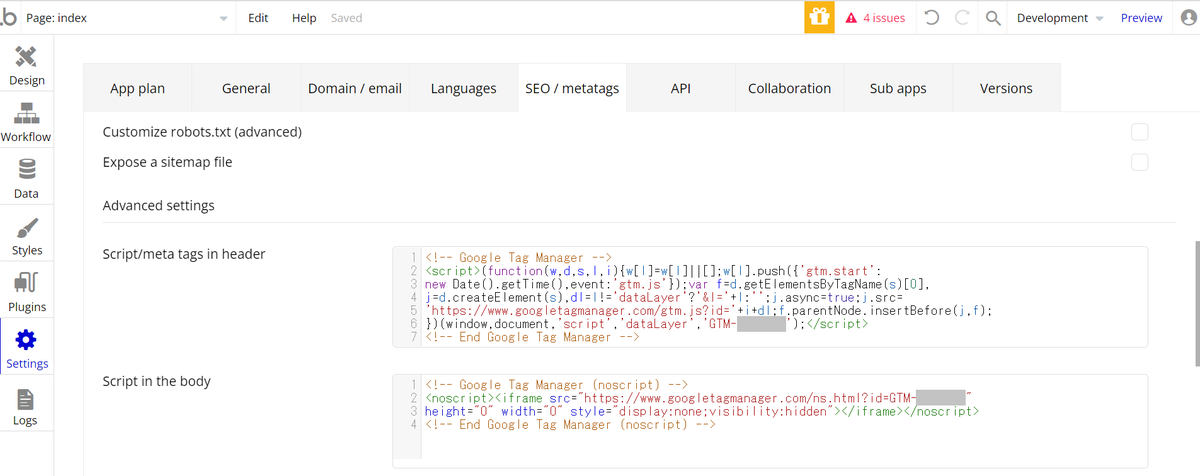Screen dimensions: 1200x476
Task: Open the Design tab in sidebar
Action: (26, 64)
